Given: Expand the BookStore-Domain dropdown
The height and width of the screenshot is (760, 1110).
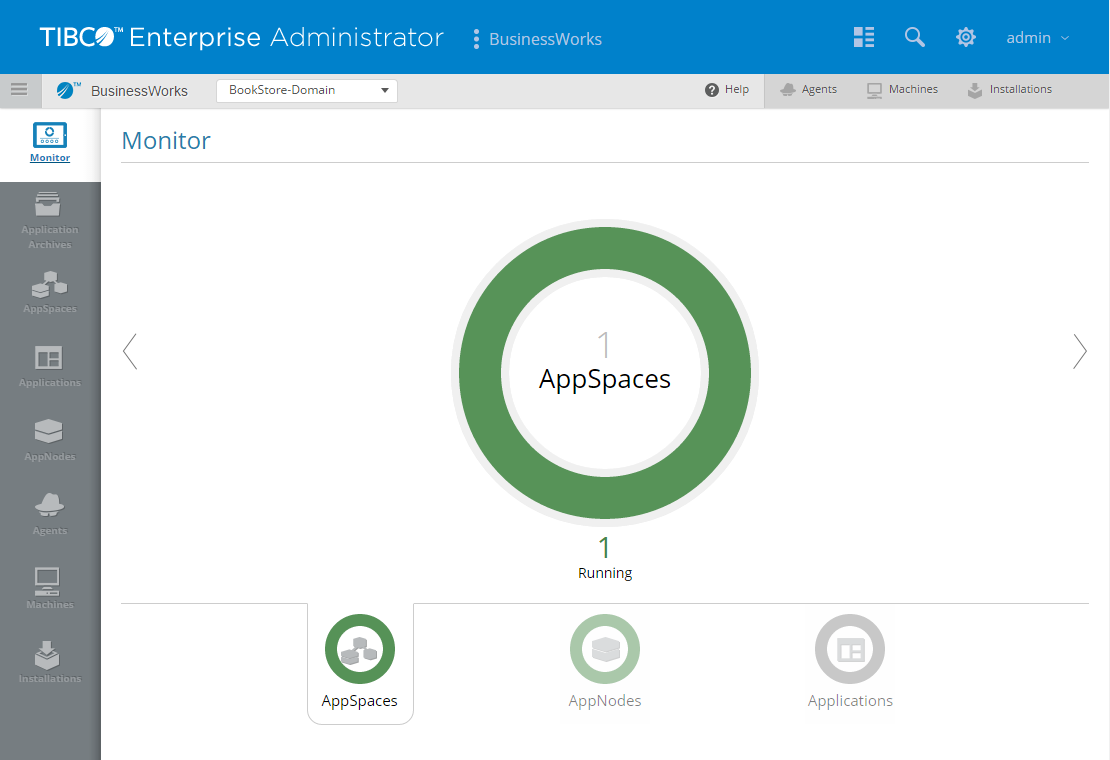Looking at the screenshot, I should tap(307, 90).
